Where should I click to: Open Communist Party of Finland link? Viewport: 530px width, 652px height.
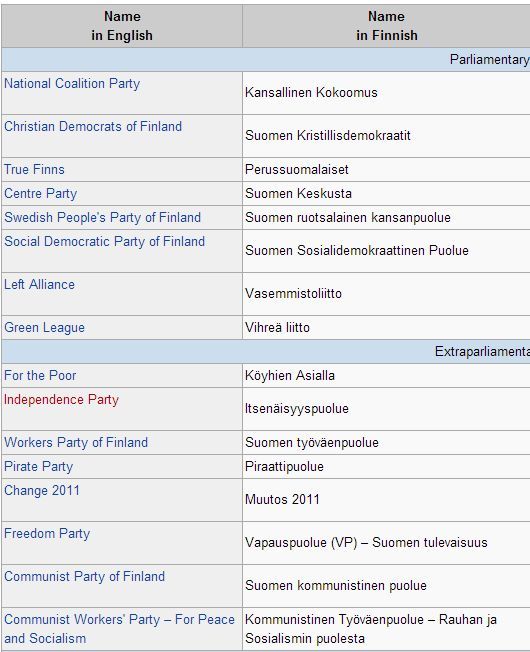click(x=85, y=577)
